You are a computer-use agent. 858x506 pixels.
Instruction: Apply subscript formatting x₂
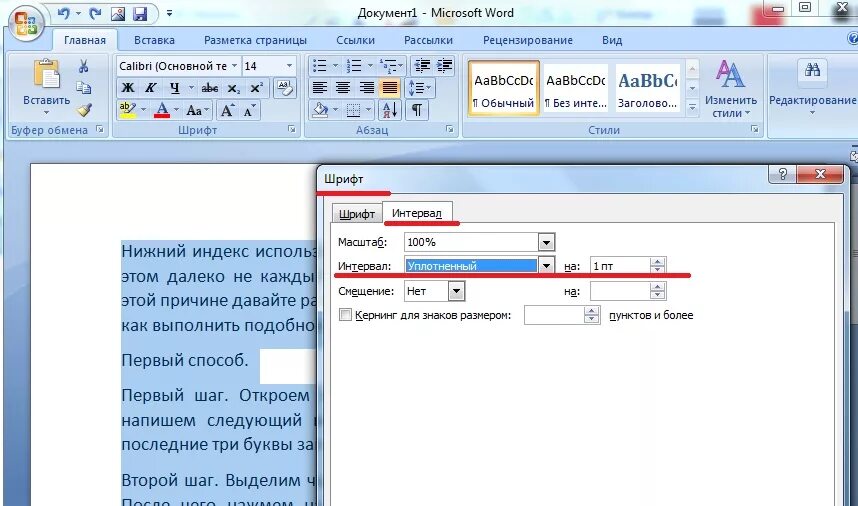click(x=234, y=88)
